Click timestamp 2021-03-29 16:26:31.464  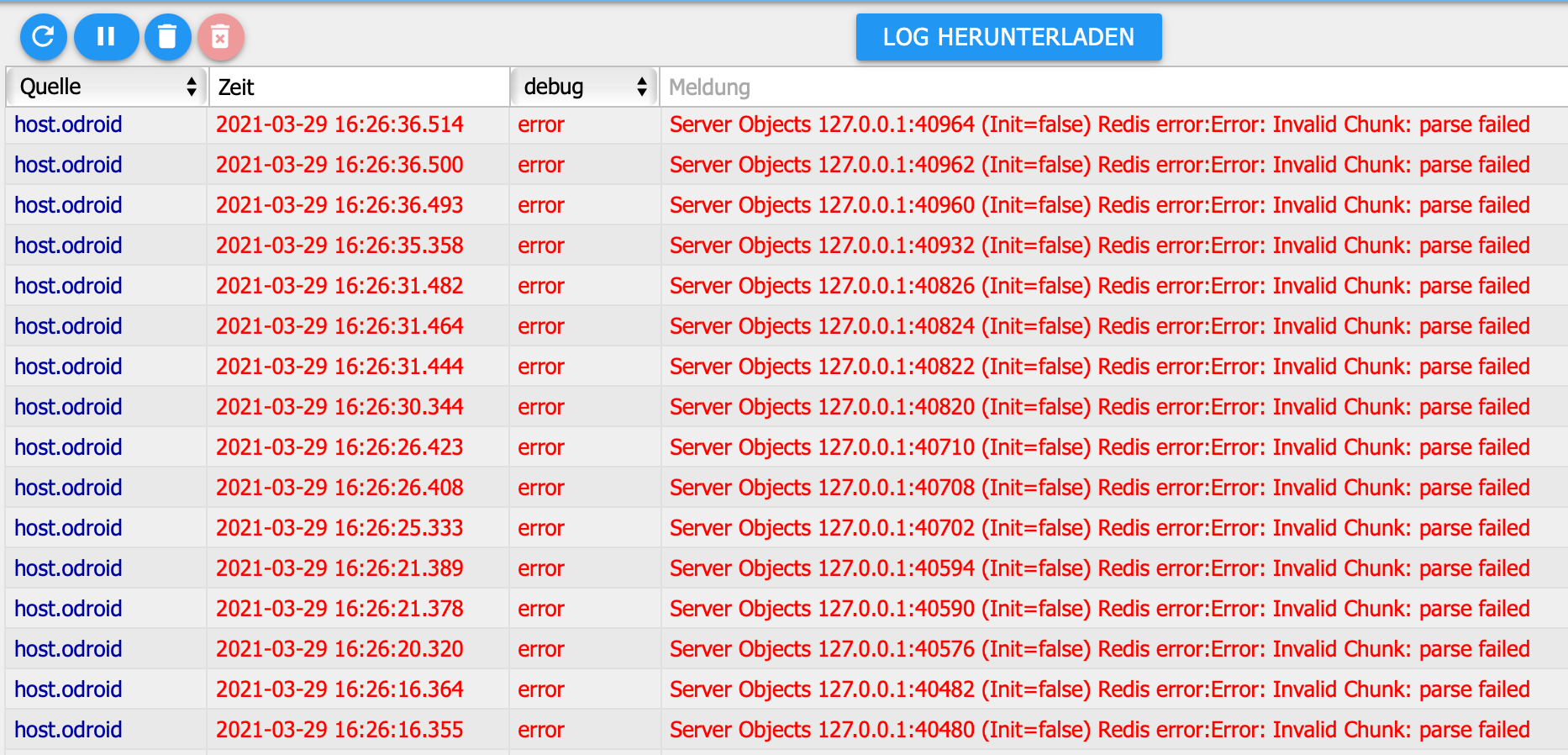click(339, 326)
